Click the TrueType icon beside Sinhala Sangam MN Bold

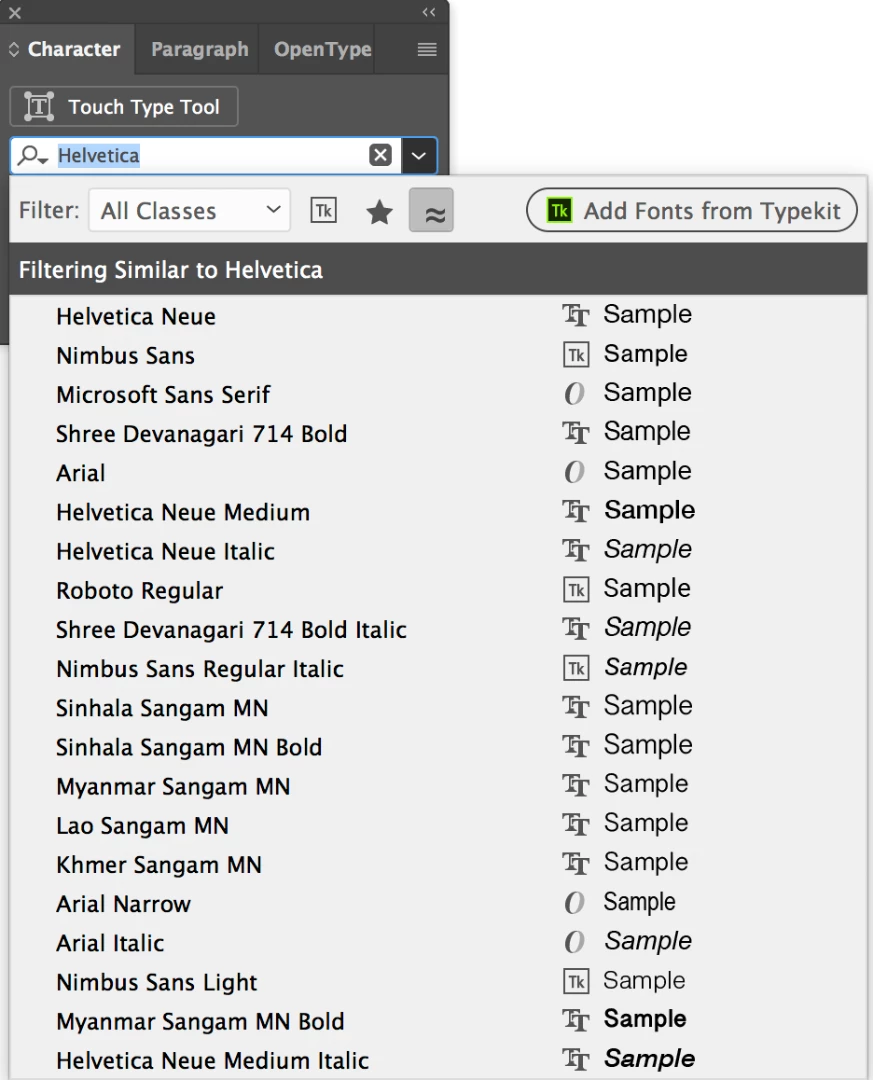click(x=575, y=747)
